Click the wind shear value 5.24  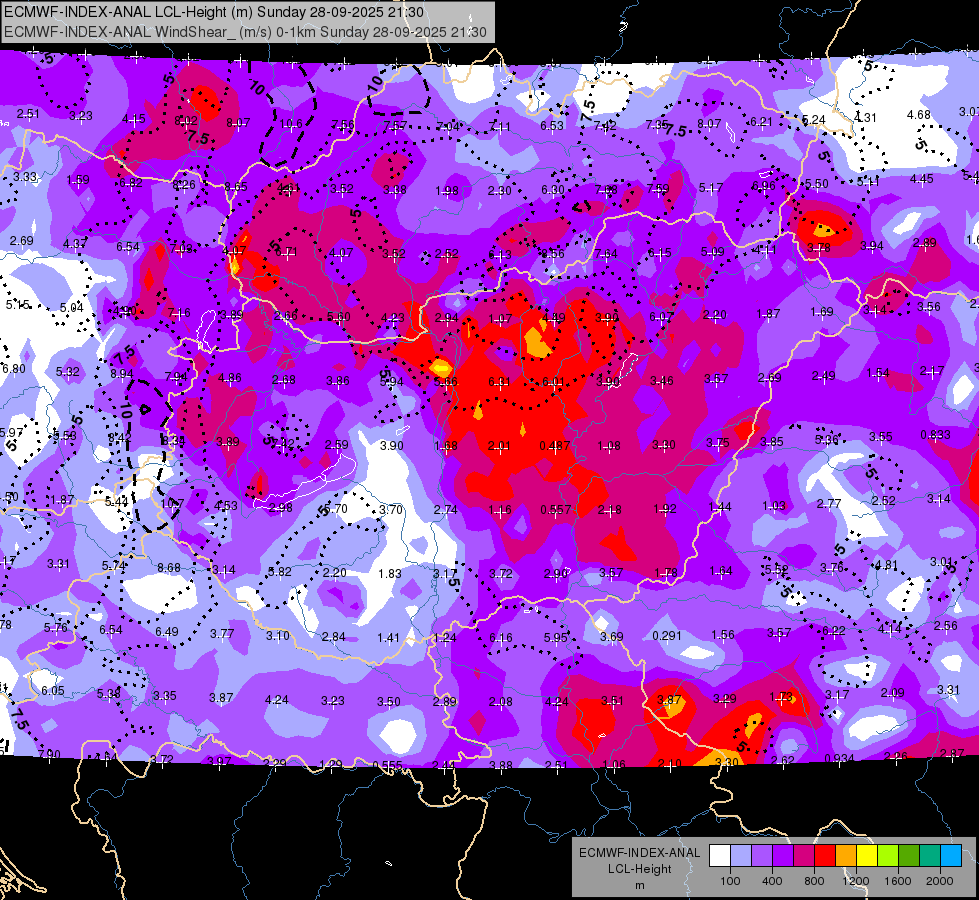coord(814,119)
